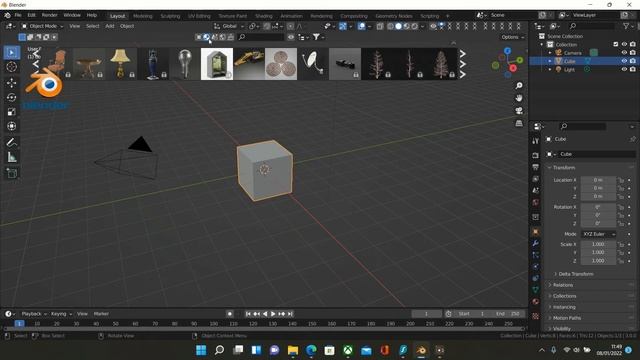
Task: Toggle snapping magnet icon
Action: (x=266, y=26)
